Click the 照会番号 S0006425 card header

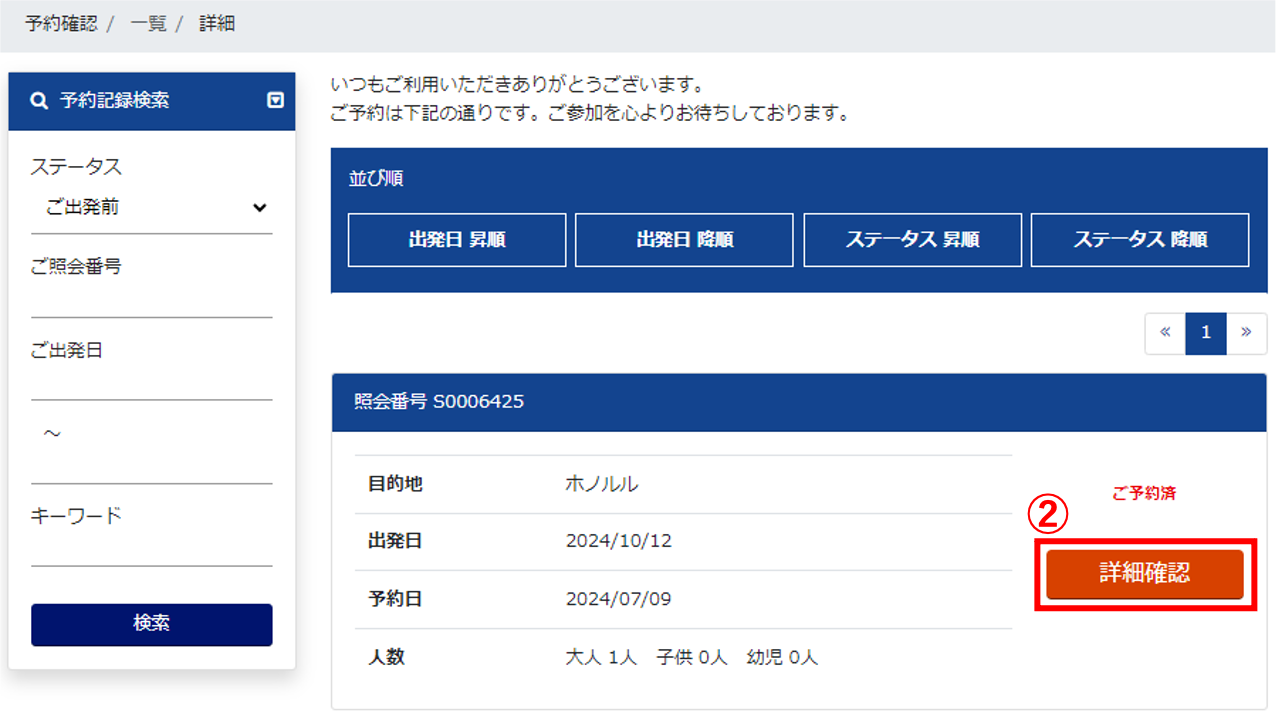pos(799,402)
